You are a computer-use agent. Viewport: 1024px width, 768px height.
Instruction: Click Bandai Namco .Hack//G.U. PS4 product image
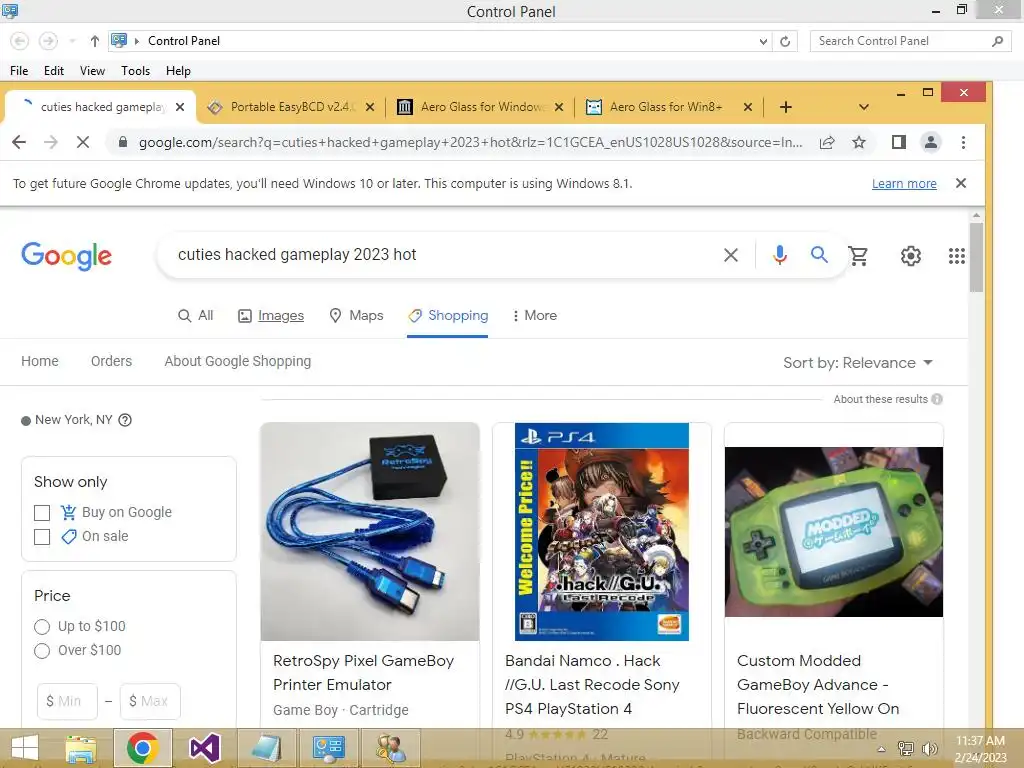pyautogui.click(x=601, y=532)
